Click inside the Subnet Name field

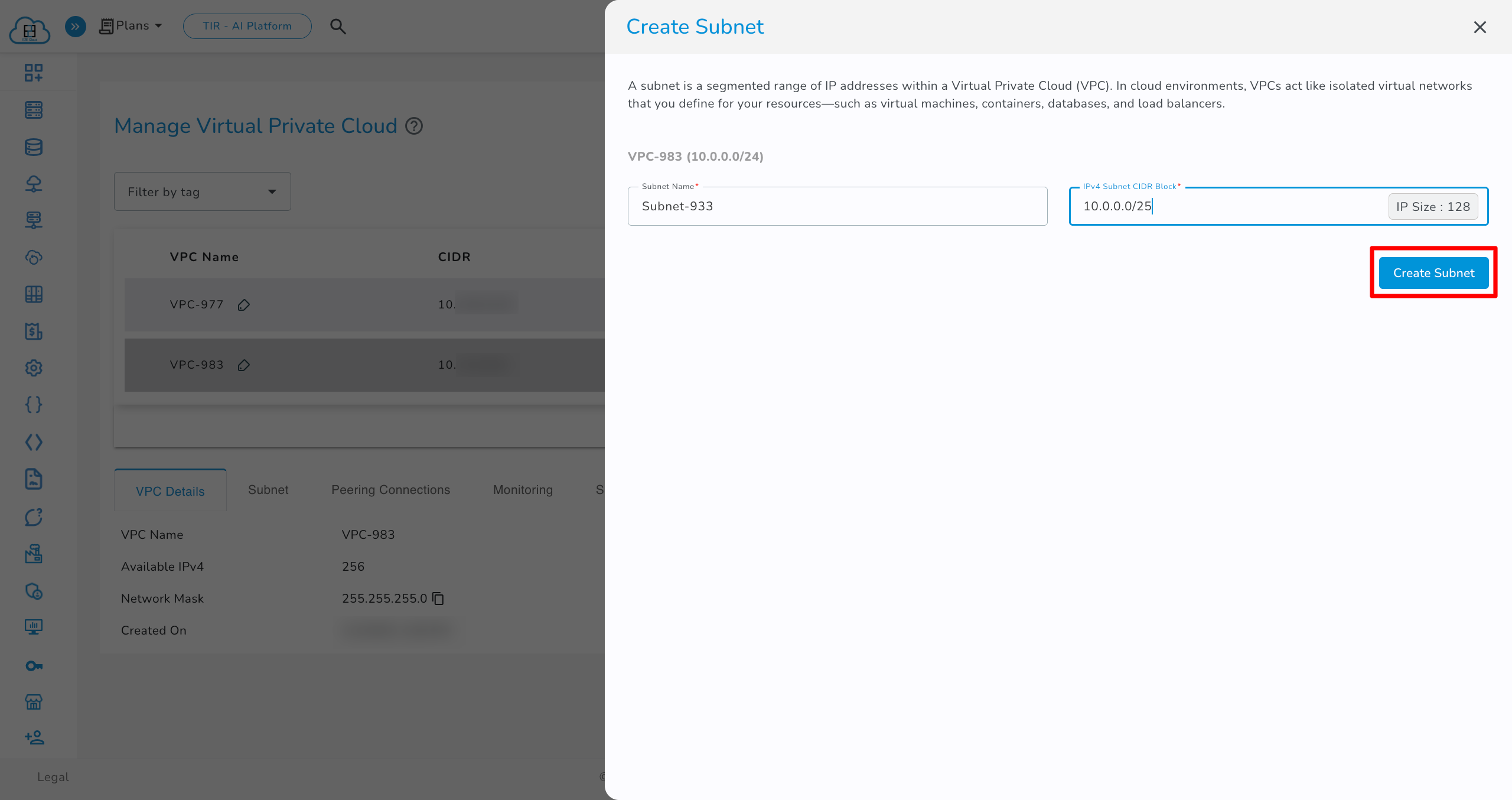837,206
